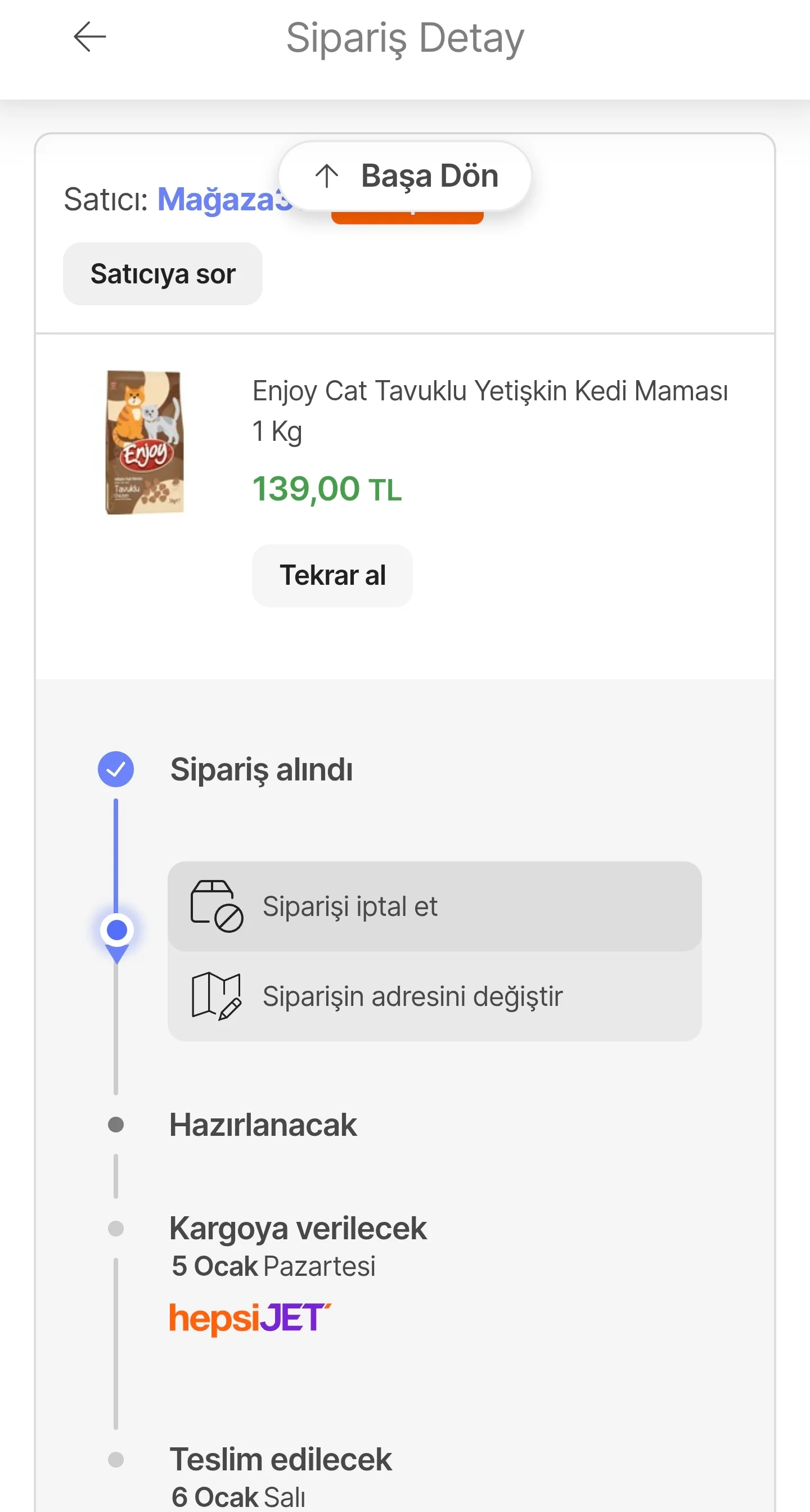Tap the 139,00 TL price
Screen dimensions: 810x1512
click(327, 489)
